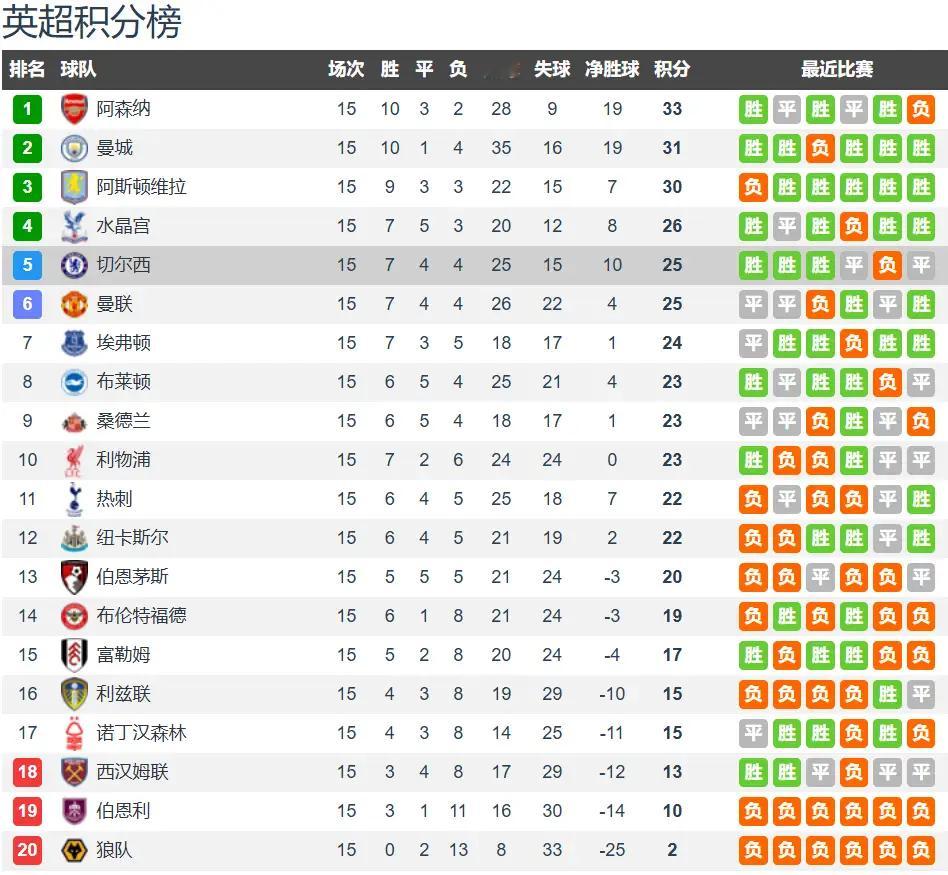Viewport: 948px width, 875px height.
Task: Click the Wolves (狼队) crest icon
Action: click(x=74, y=850)
